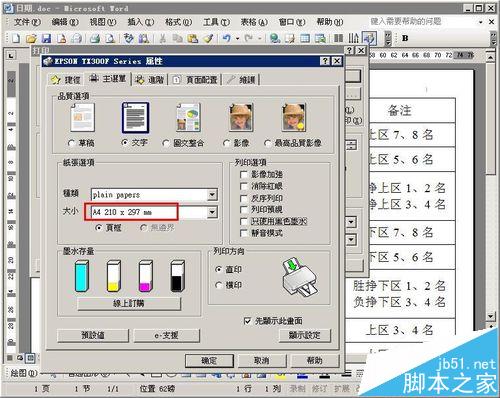Image resolution: width=500 pixels, height=398 pixels.
Task: Click the New blank document icon
Action: [x=16, y=38]
